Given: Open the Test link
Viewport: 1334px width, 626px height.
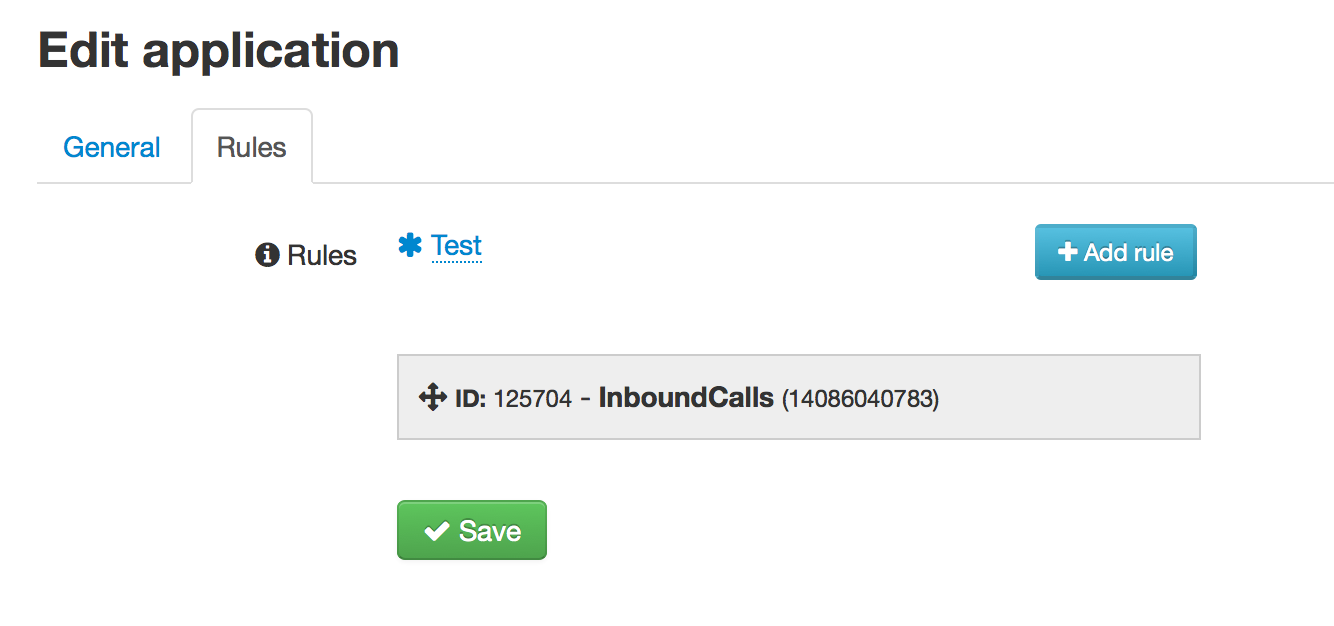Looking at the screenshot, I should [x=456, y=246].
